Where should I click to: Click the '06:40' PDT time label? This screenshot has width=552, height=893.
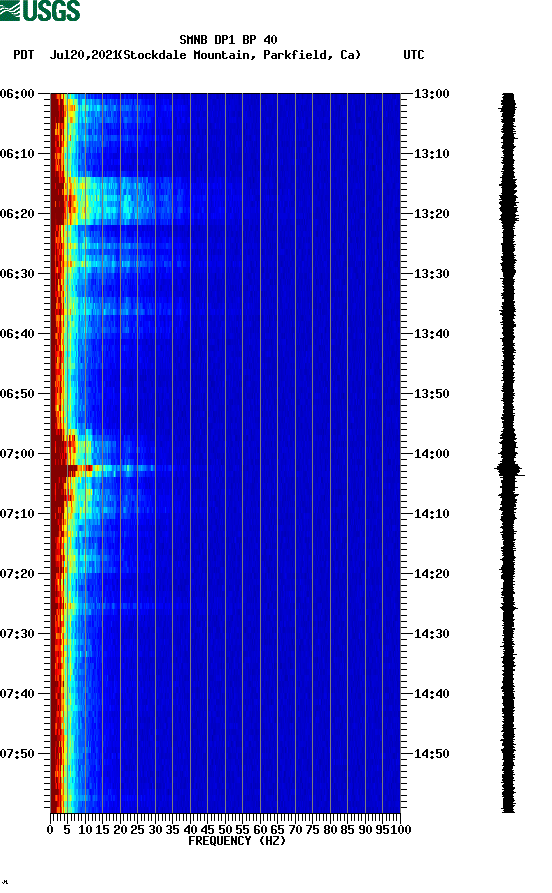click(x=17, y=334)
